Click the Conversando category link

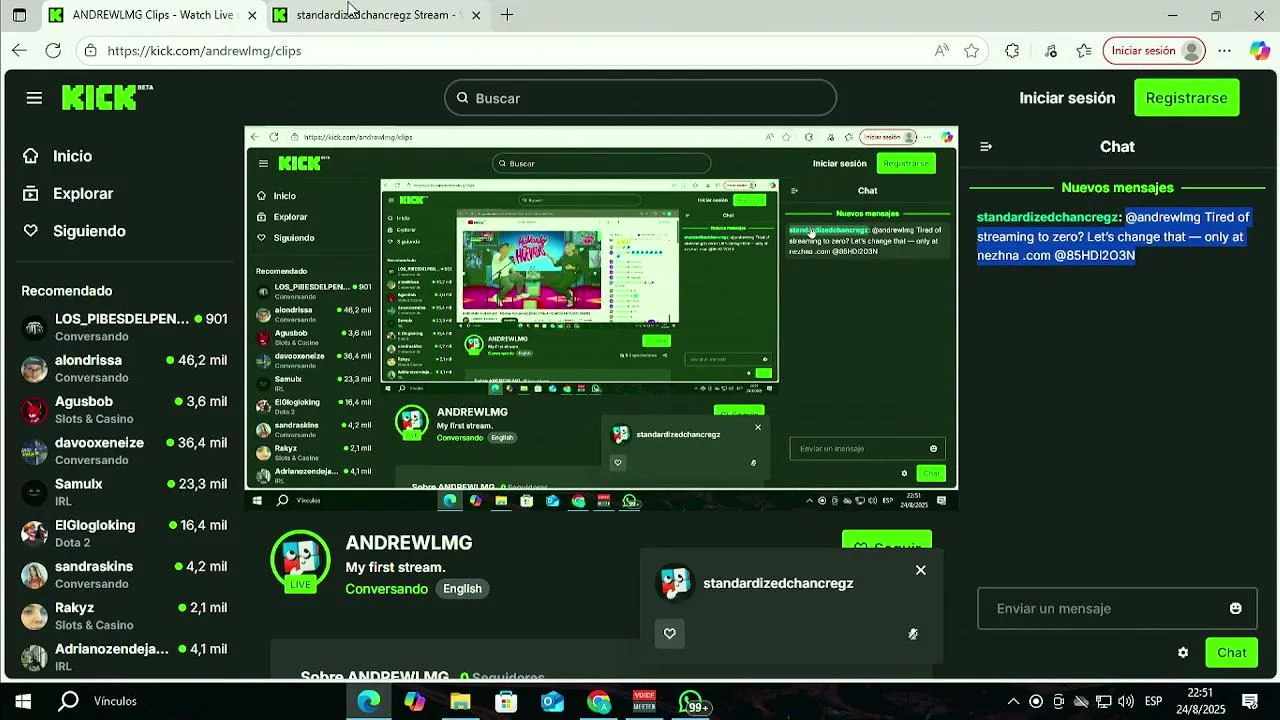click(386, 589)
